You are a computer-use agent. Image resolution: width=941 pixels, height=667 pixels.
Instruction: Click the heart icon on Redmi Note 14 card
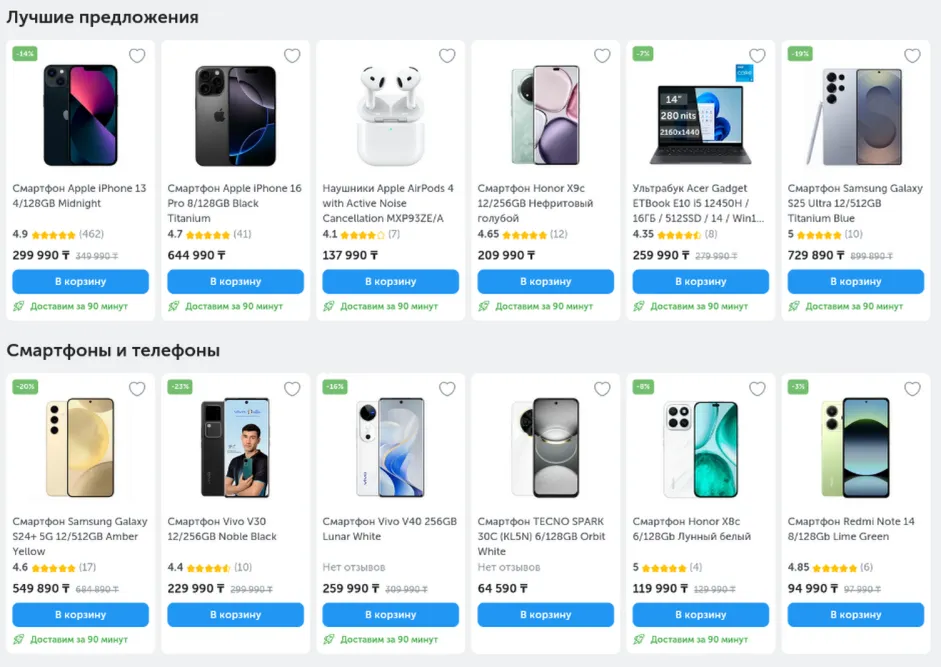(x=911, y=389)
